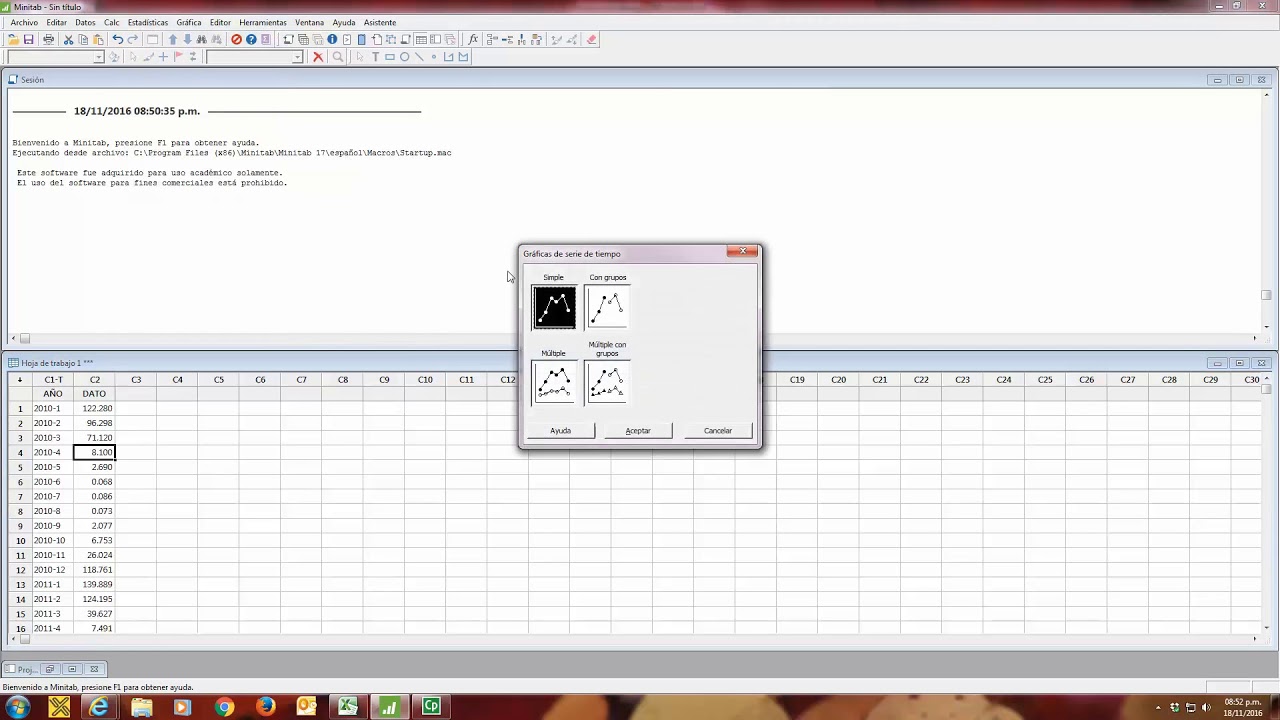This screenshot has width=1280, height=720.
Task: Open the Herramientas menu
Action: (263, 22)
